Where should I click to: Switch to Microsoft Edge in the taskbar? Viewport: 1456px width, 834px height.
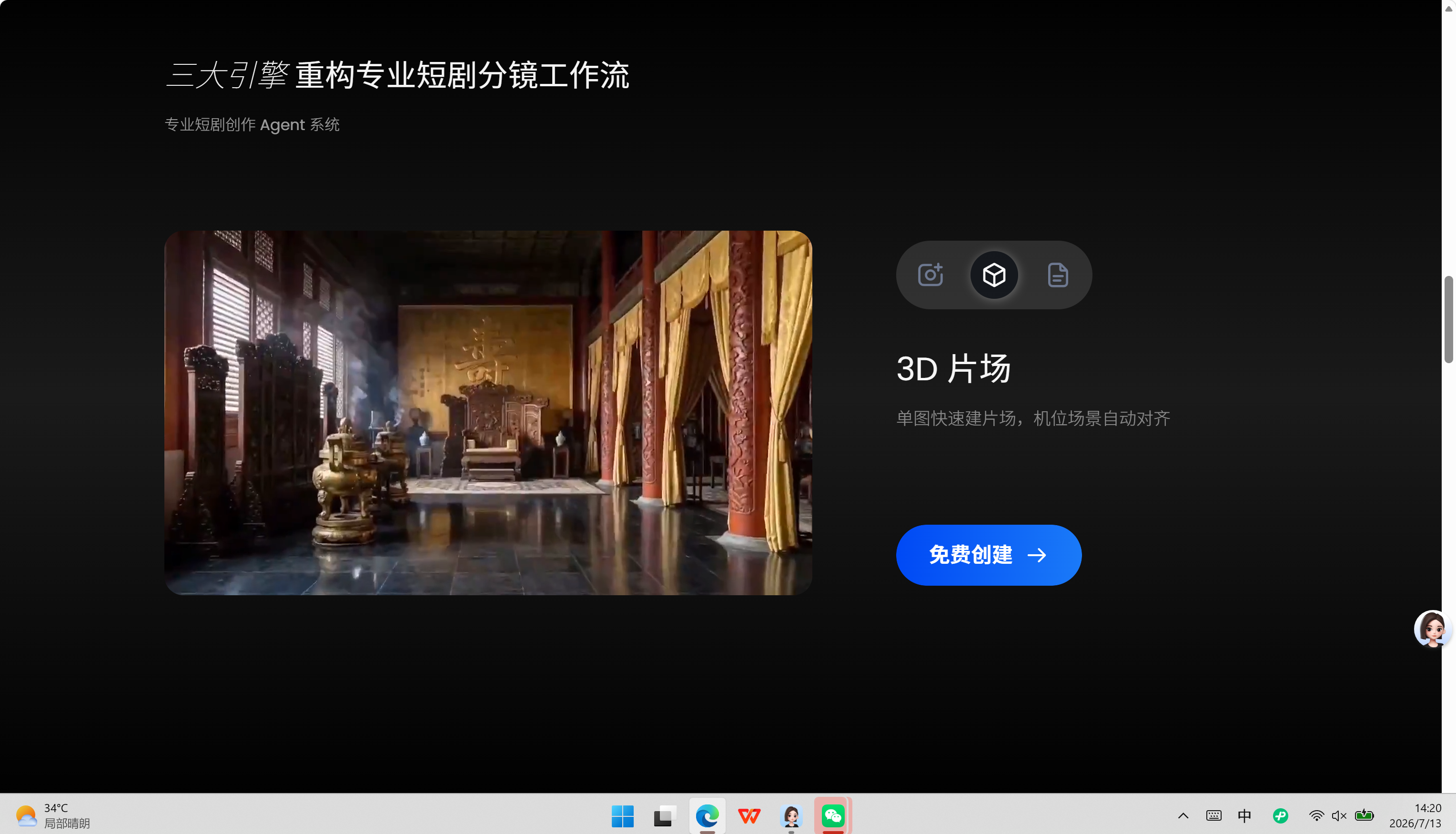(x=707, y=816)
